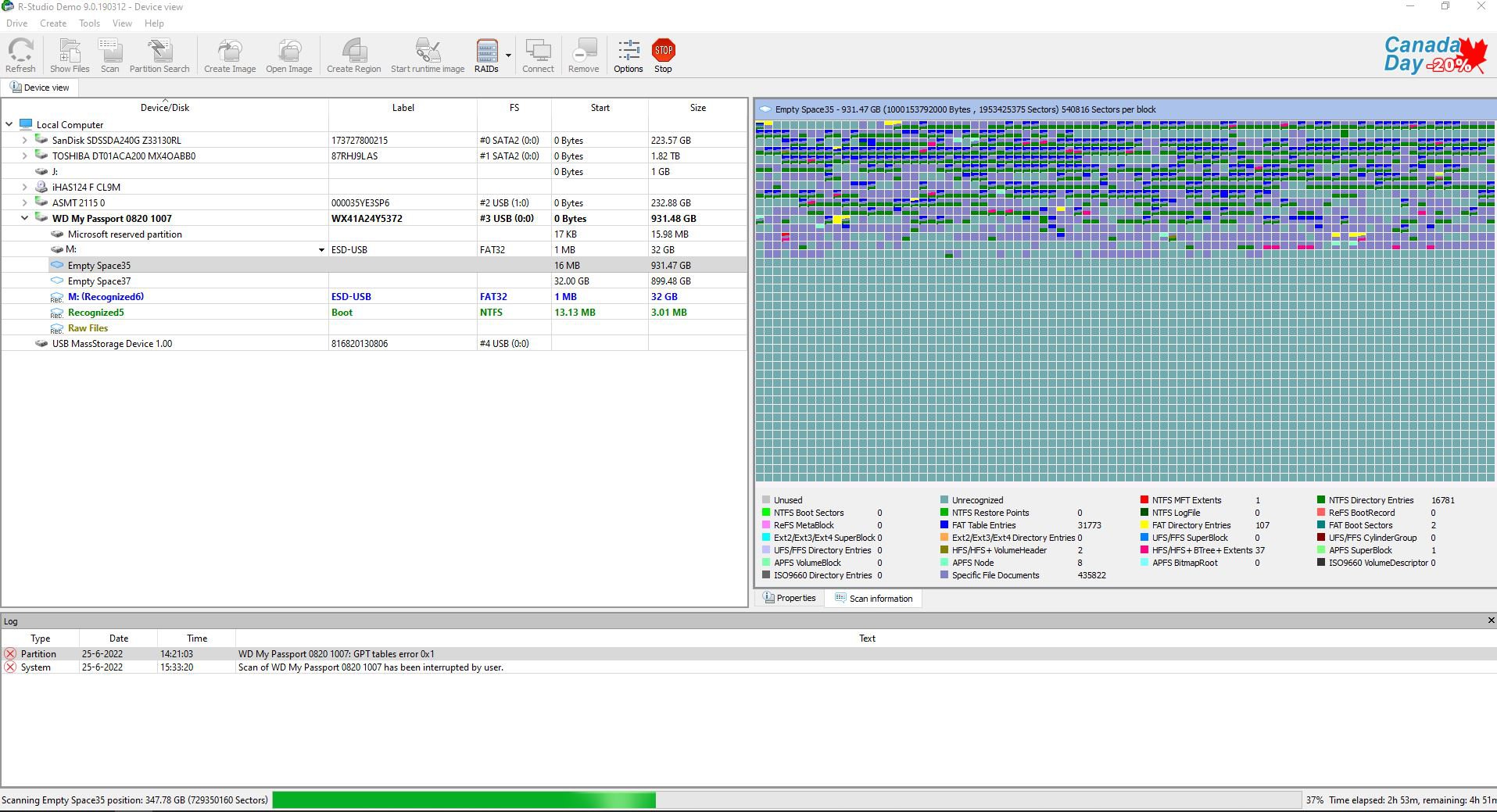Sort by the Label column header
1497x812 pixels.
403,108
